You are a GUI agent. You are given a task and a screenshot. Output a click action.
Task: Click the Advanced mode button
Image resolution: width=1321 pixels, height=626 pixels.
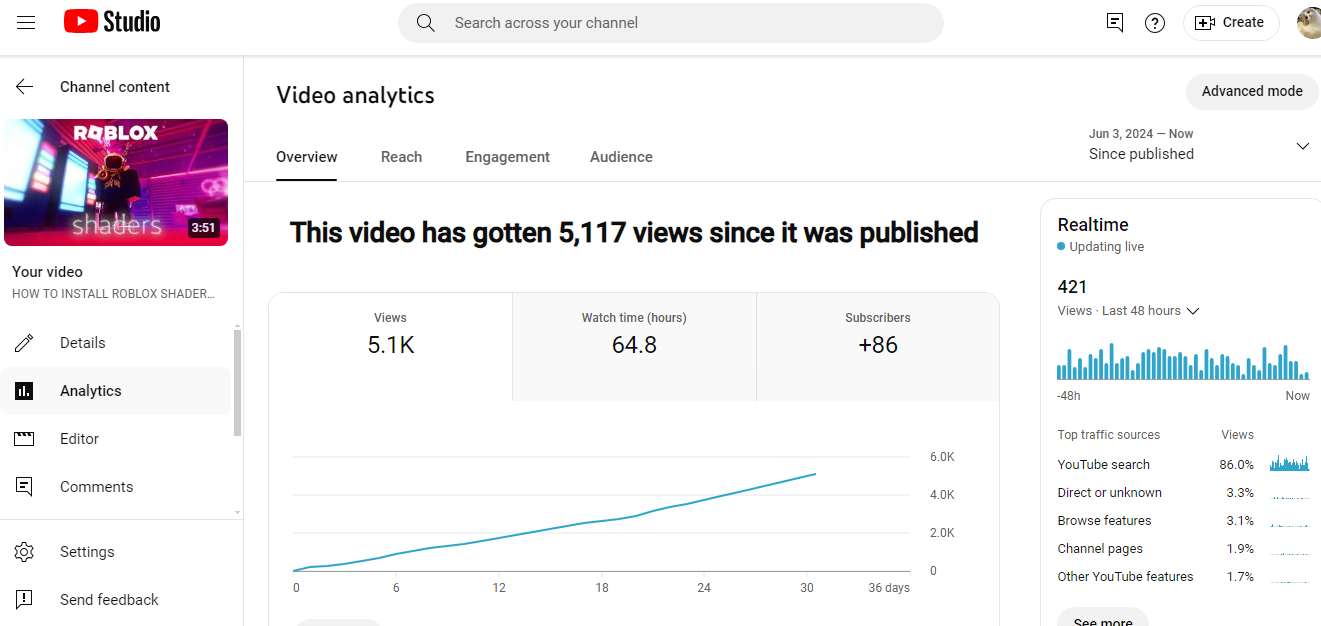(x=1252, y=91)
